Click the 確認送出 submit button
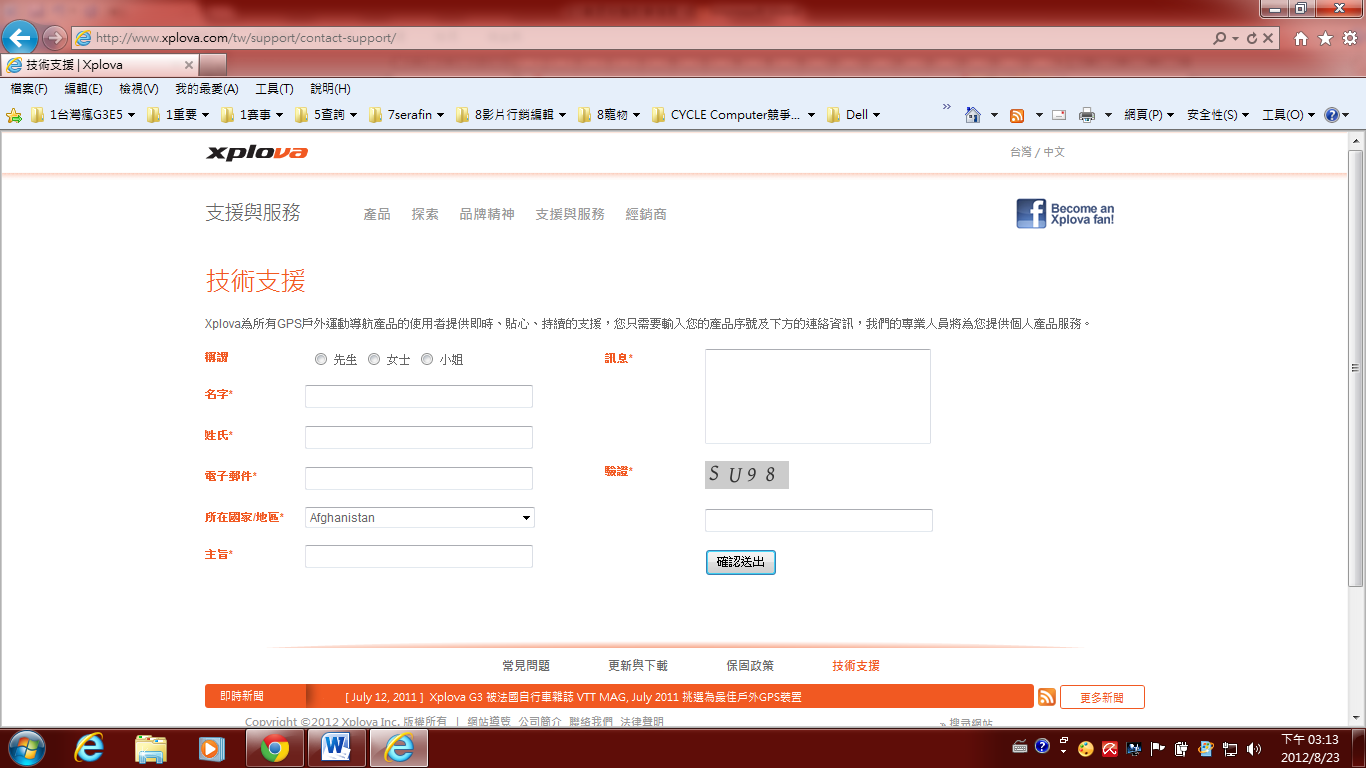Screen dimensions: 1366x768 [x=740, y=562]
